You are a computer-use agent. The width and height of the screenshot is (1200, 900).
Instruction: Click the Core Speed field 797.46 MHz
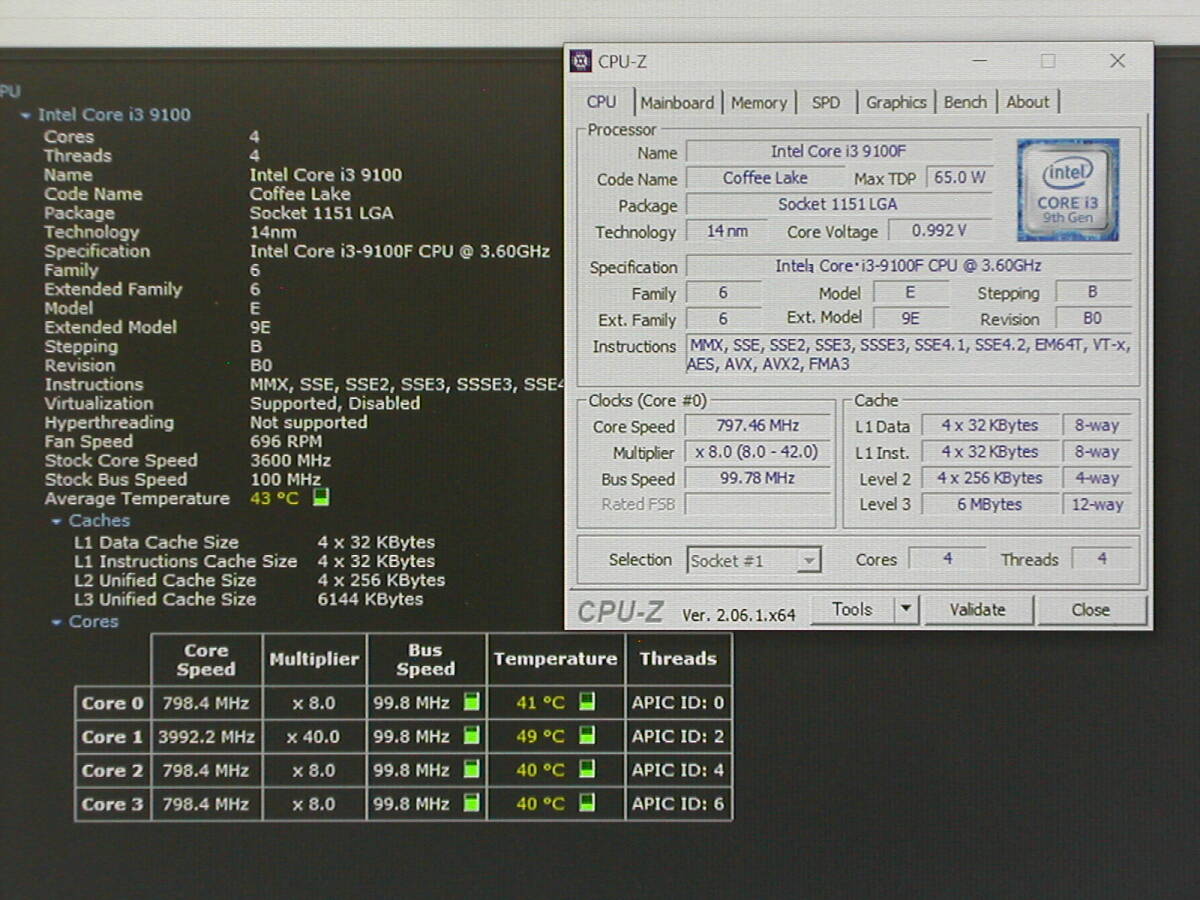[758, 426]
